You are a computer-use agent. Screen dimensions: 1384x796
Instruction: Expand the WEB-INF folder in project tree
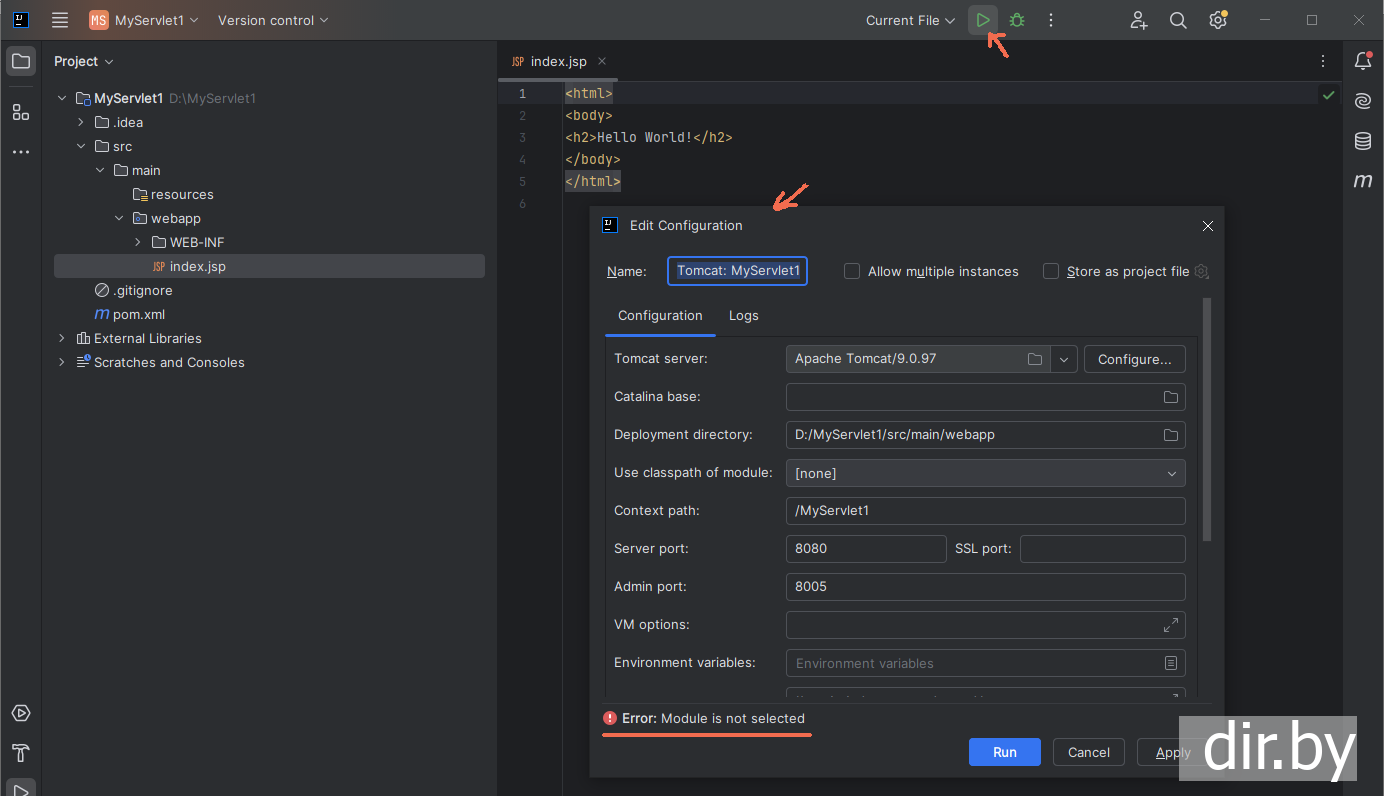pos(138,242)
